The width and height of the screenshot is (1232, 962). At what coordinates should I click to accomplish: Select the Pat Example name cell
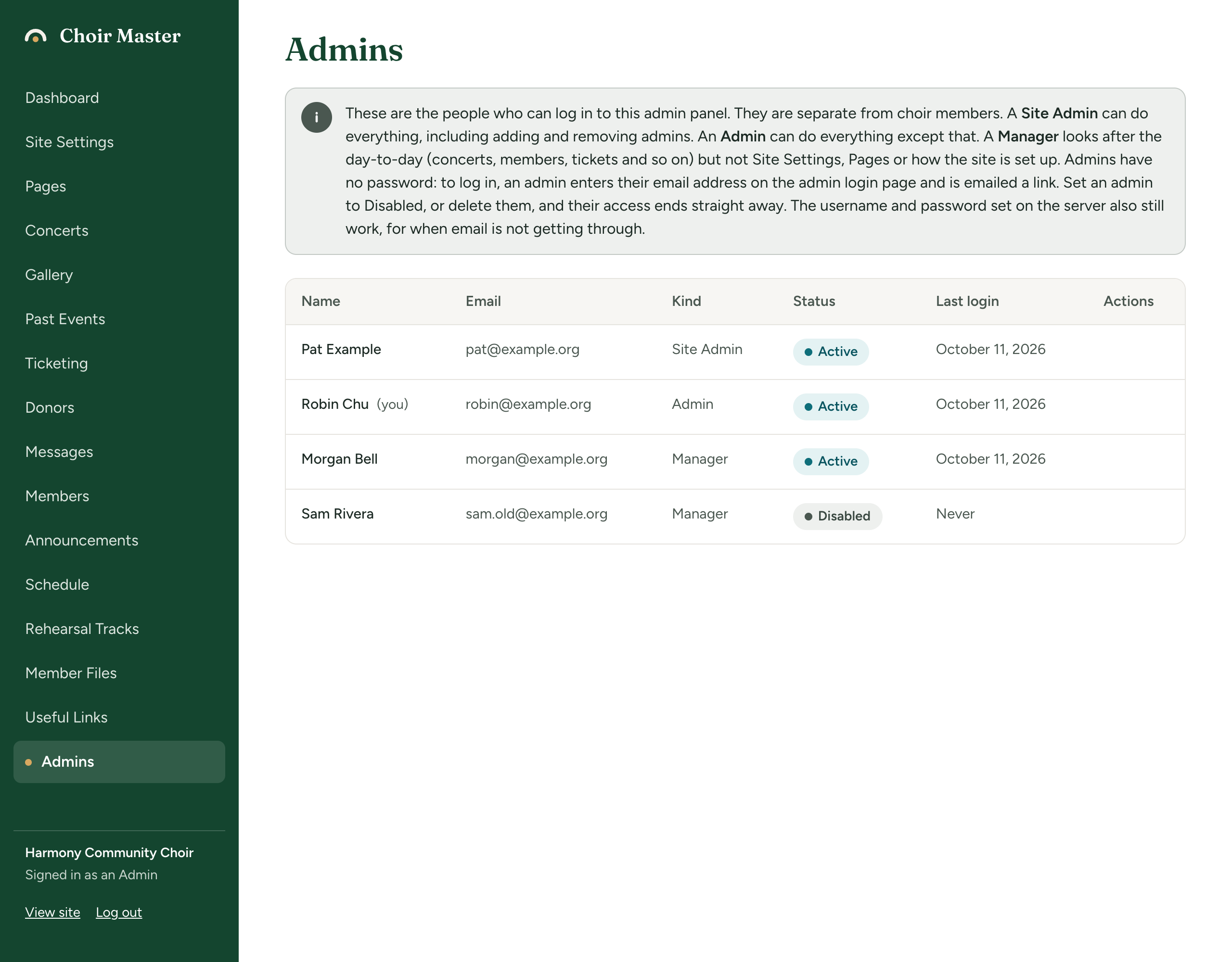point(341,350)
